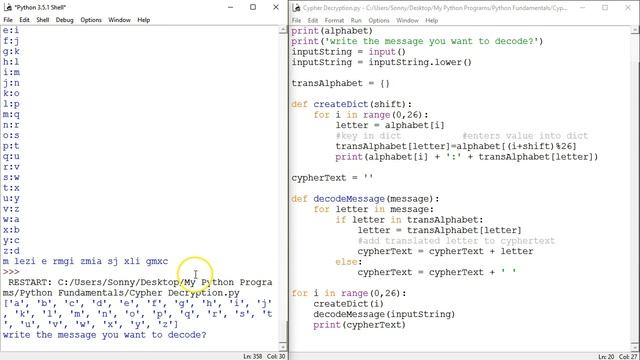This screenshot has width=640, height=360.
Task: Minimize the Cypher Decryption editor window
Action: (582, 7)
